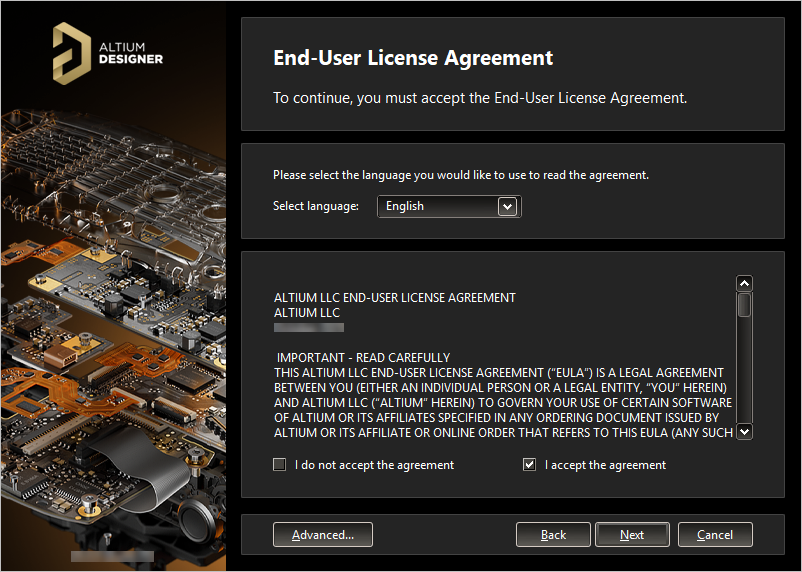Click the "Select language:" label

tap(316, 206)
